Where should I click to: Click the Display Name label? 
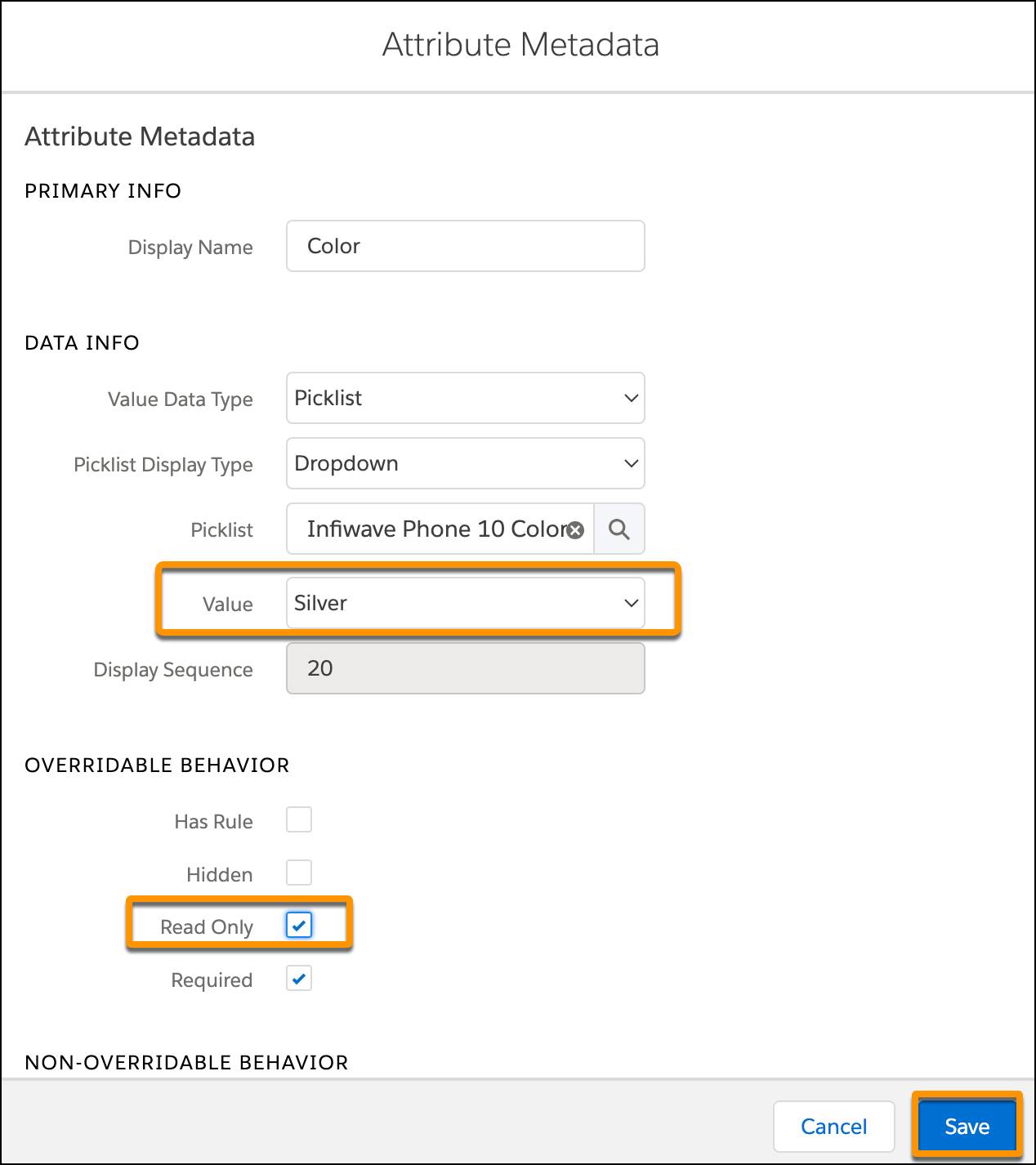190,248
